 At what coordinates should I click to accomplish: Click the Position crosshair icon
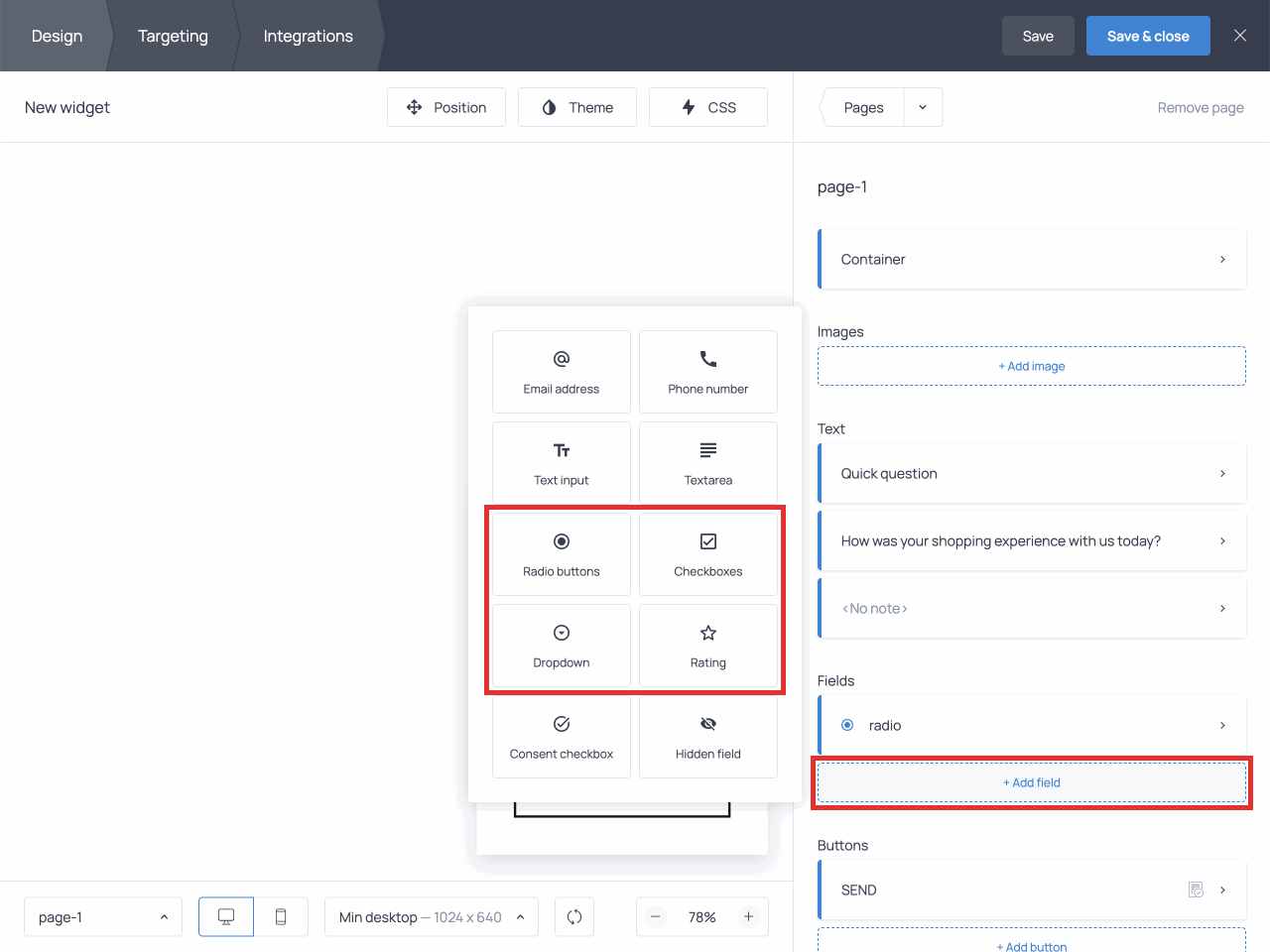(x=414, y=107)
